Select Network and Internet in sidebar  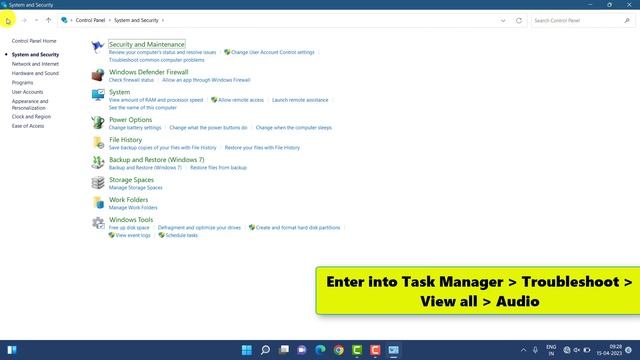click(x=35, y=64)
